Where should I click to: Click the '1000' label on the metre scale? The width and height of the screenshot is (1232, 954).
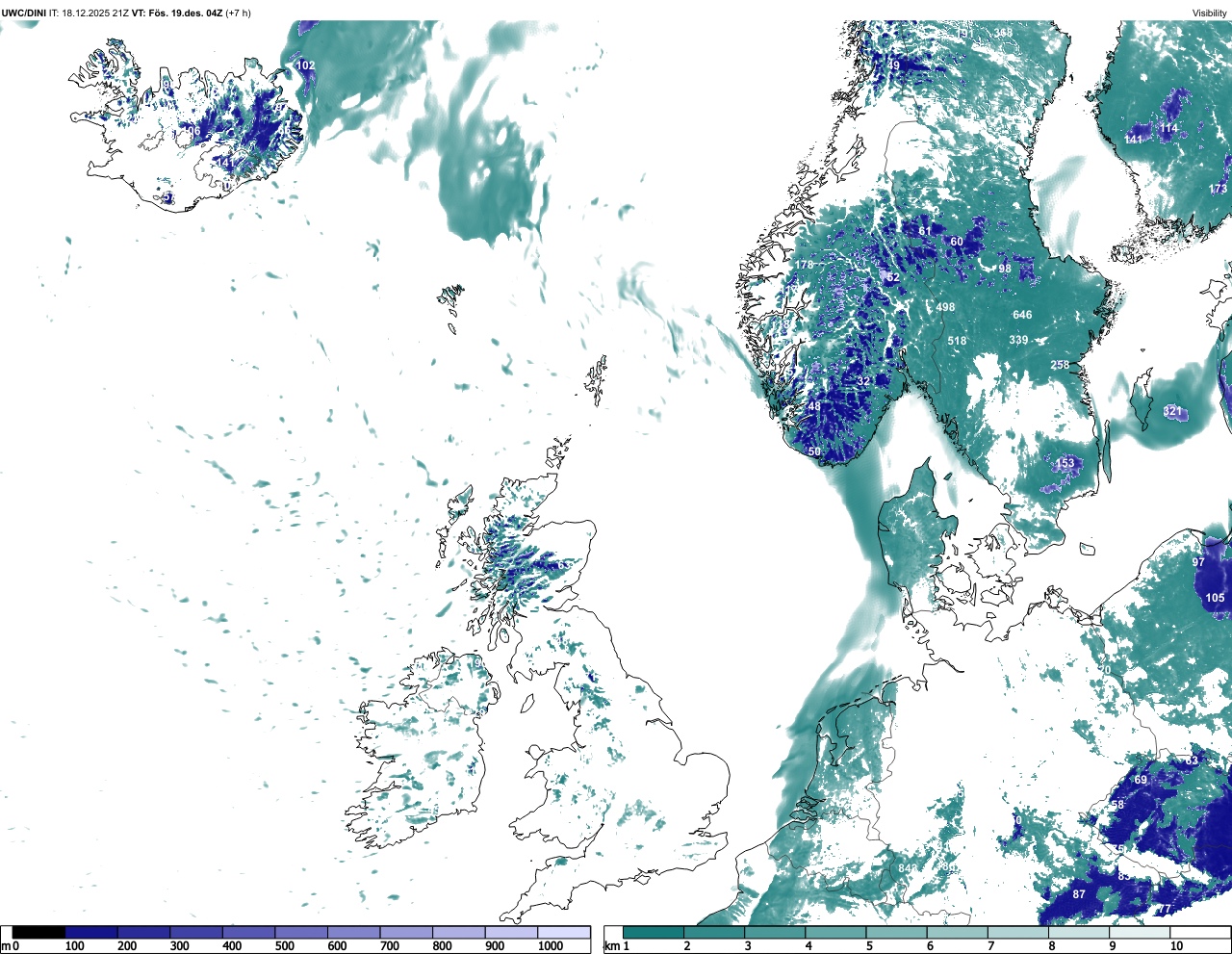551,946
